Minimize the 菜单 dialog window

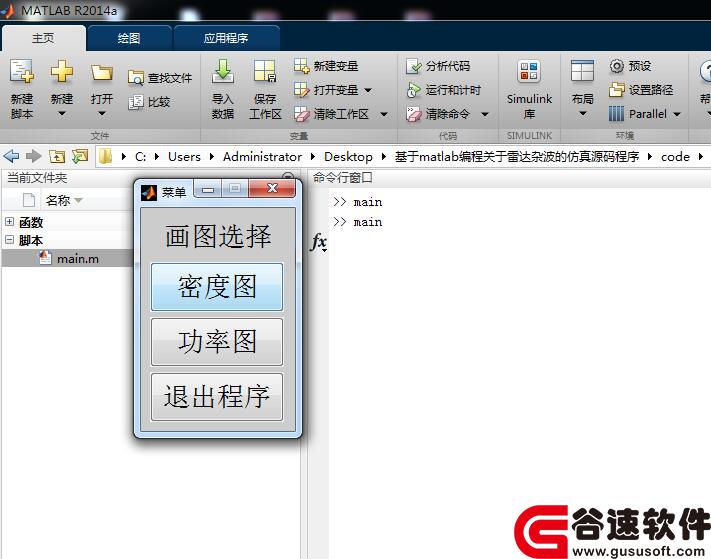(x=208, y=189)
